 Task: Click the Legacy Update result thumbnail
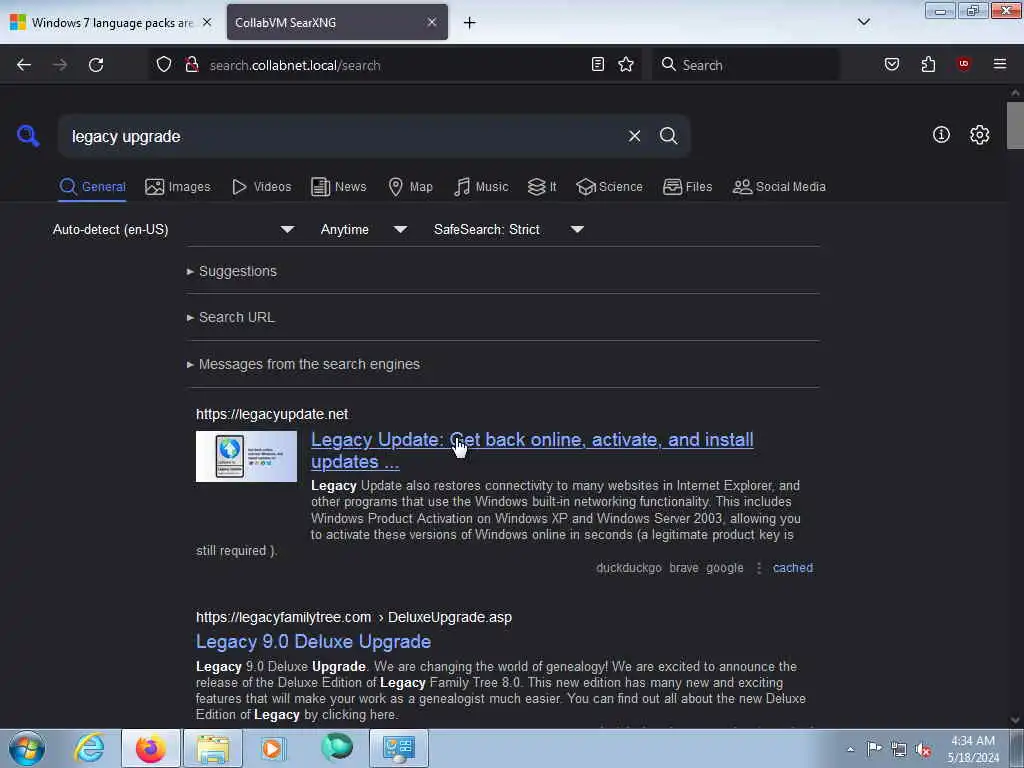[246, 456]
